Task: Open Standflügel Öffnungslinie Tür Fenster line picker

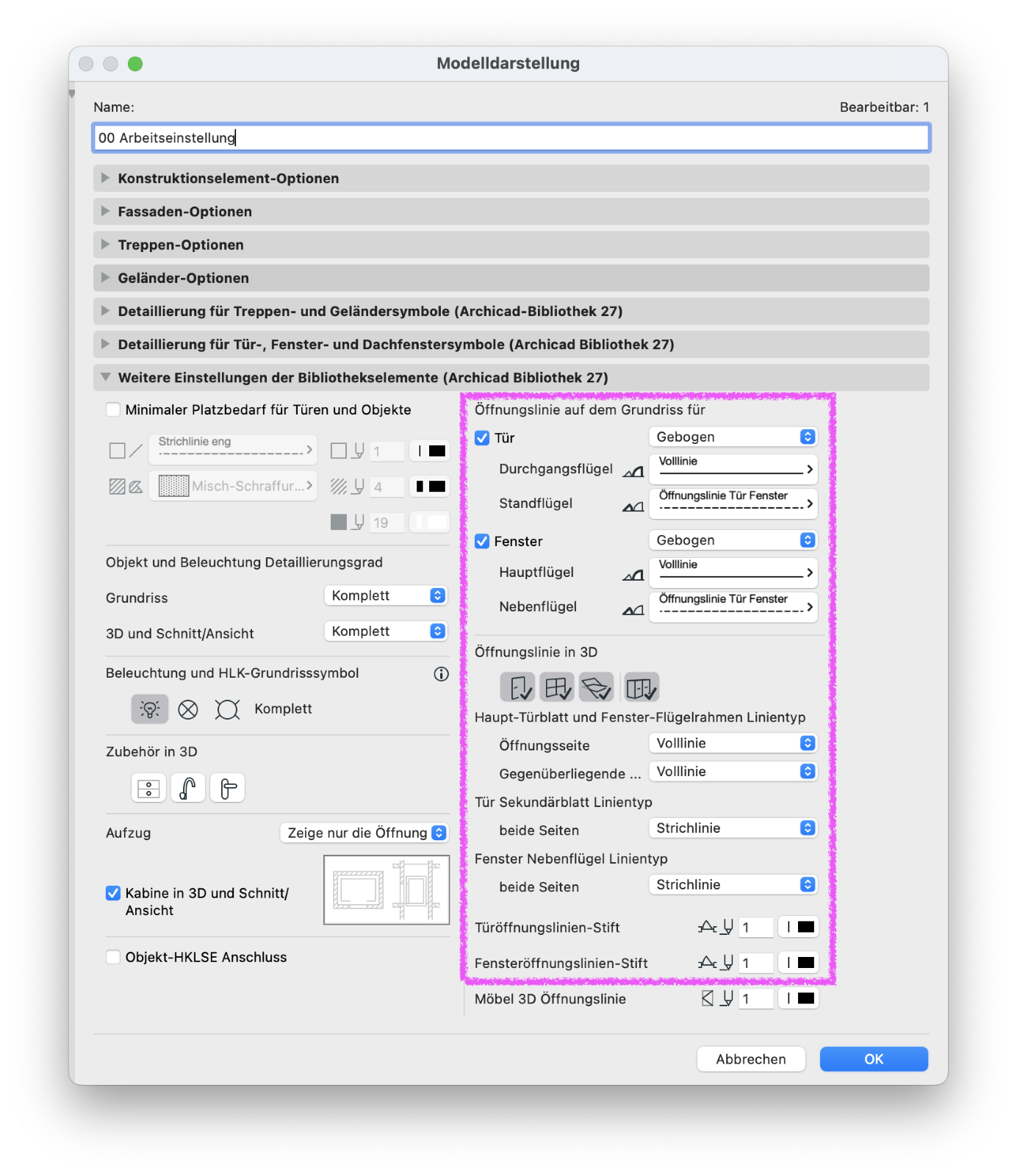Action: click(x=733, y=503)
